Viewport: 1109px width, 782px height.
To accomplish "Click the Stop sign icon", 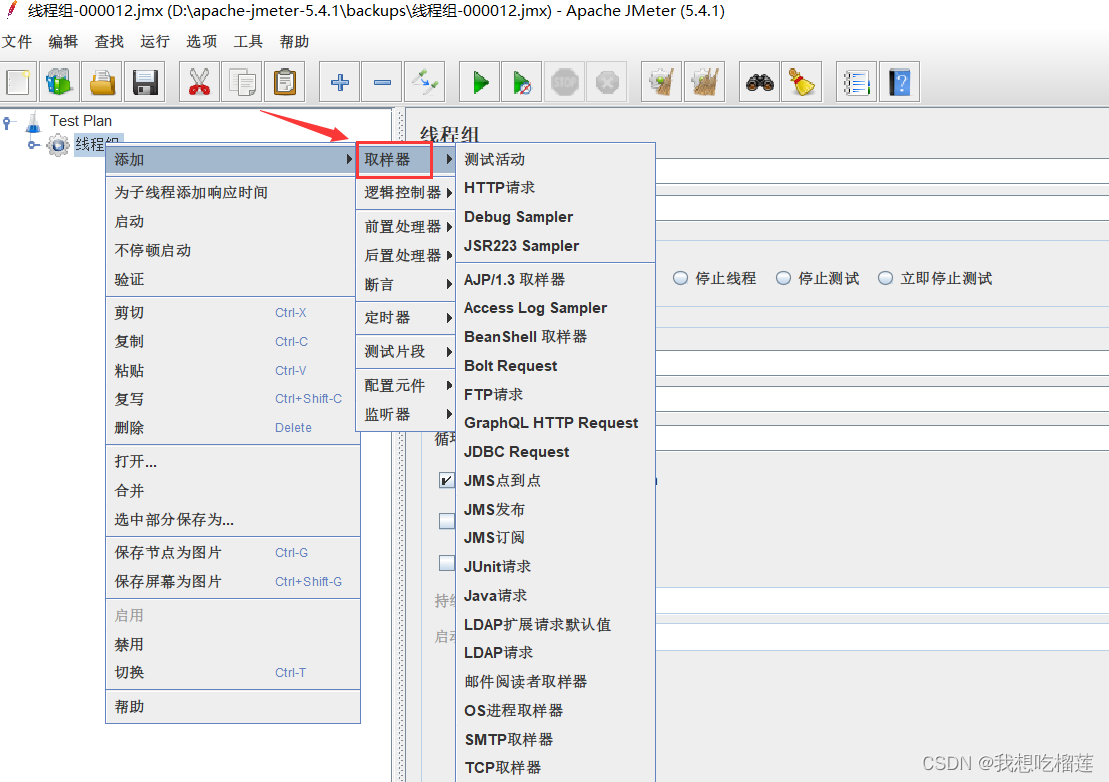I will [x=564, y=82].
